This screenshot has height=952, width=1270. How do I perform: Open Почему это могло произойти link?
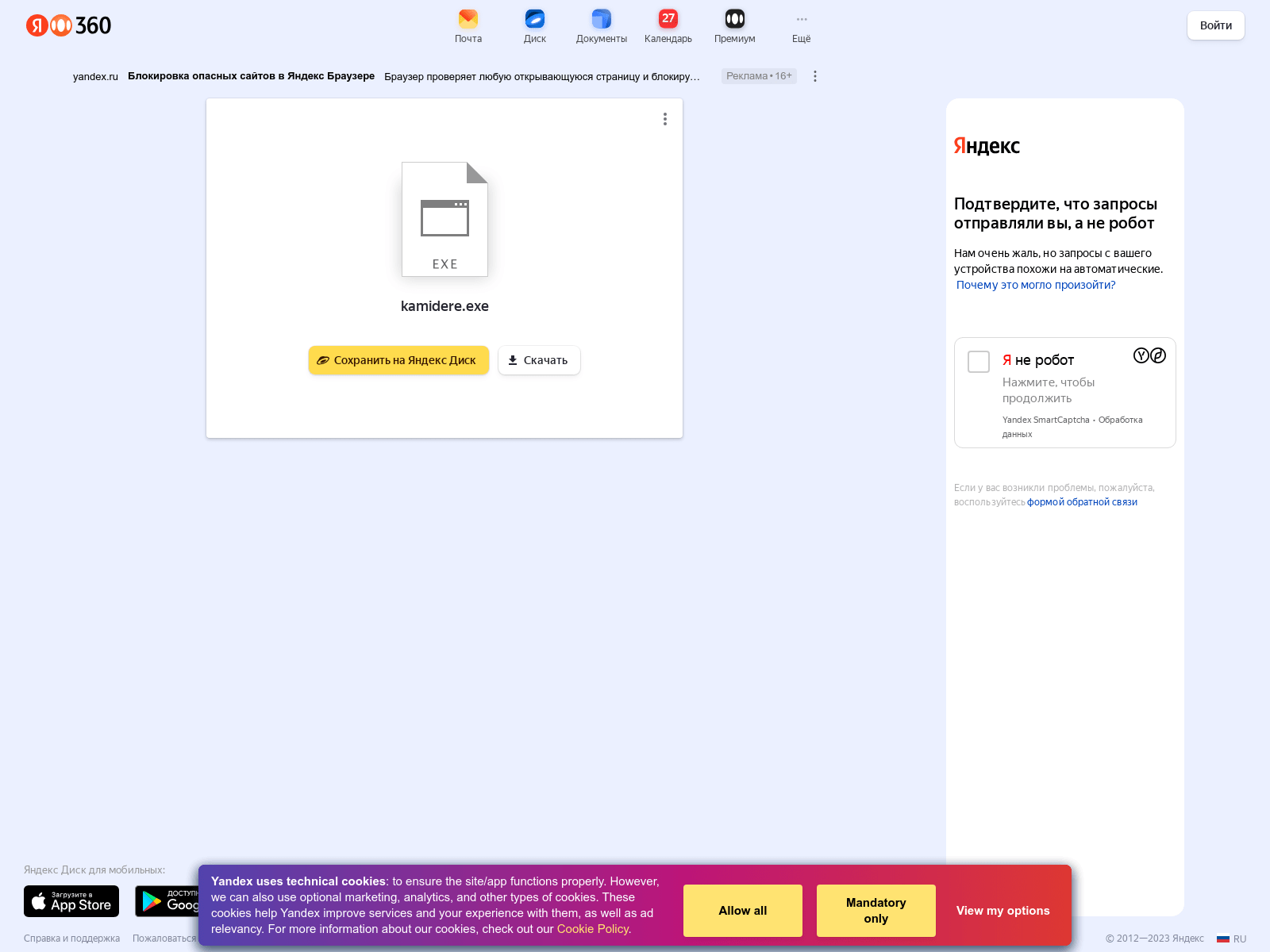(x=1036, y=285)
